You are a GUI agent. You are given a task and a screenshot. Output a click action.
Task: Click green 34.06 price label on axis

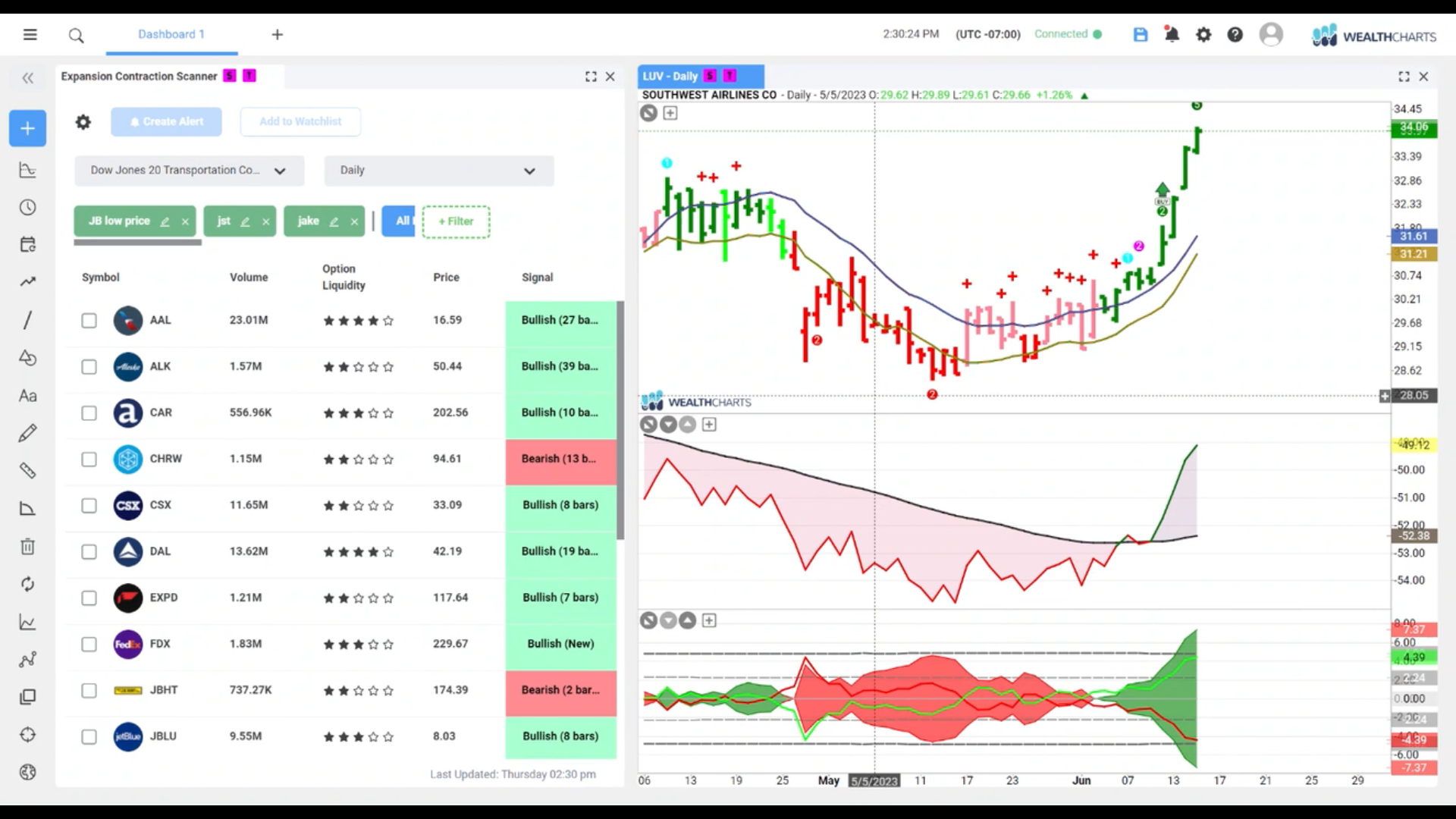pyautogui.click(x=1414, y=128)
